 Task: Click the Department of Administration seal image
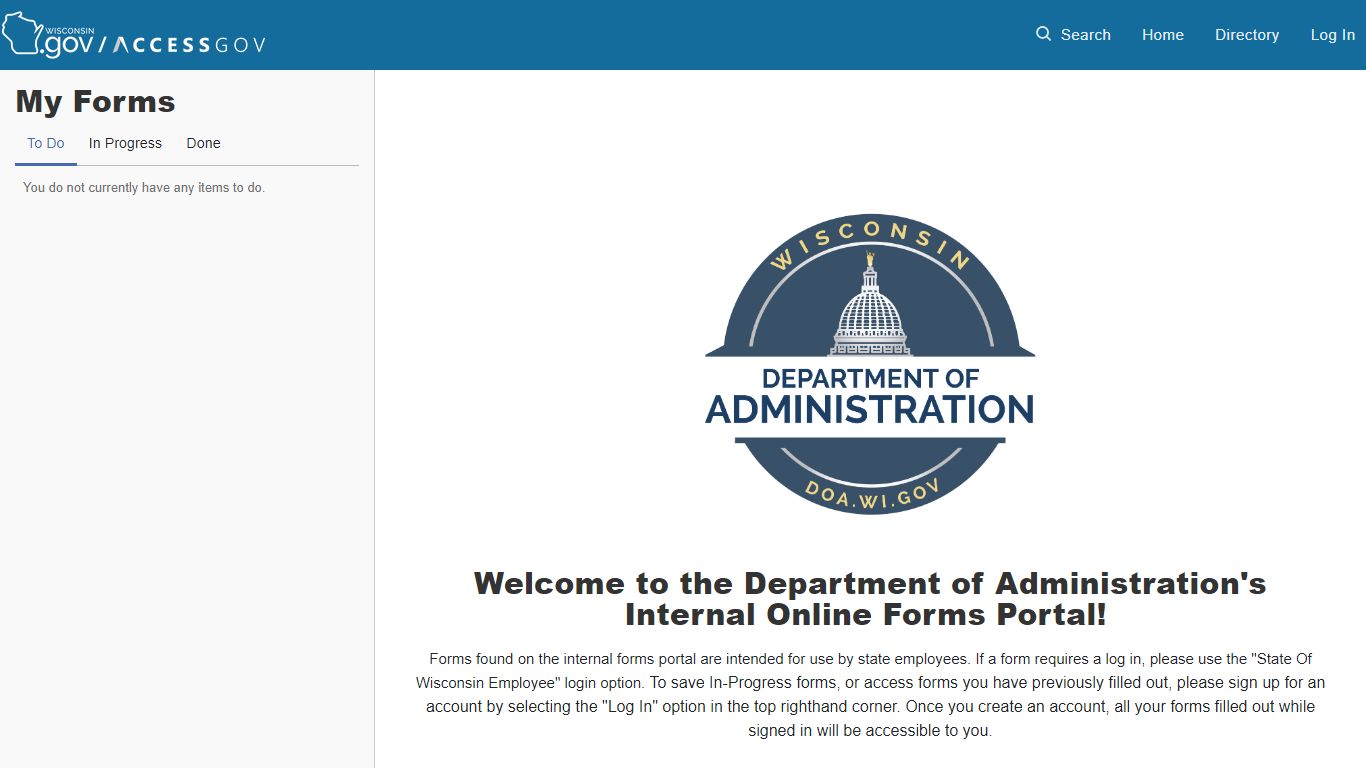click(870, 365)
